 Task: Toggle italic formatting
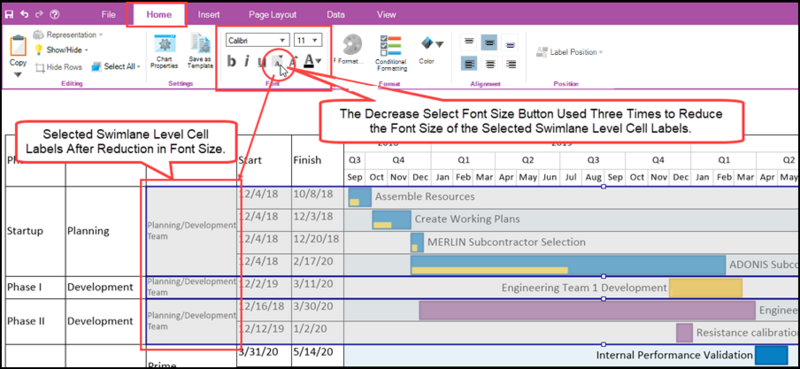point(246,62)
